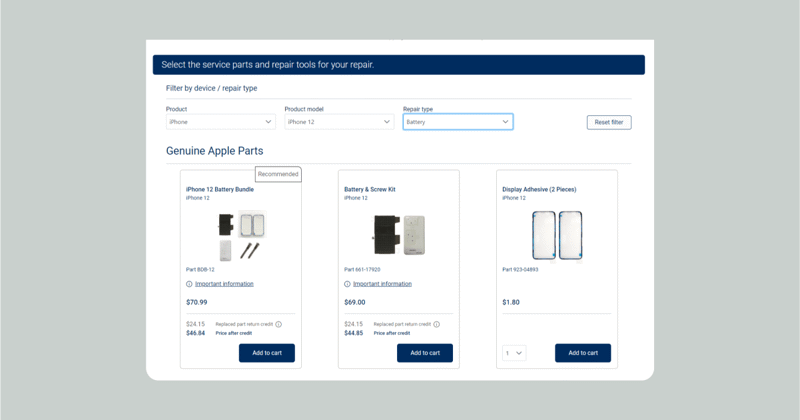Open the Repair type dropdown showing Battery

tap(458, 122)
